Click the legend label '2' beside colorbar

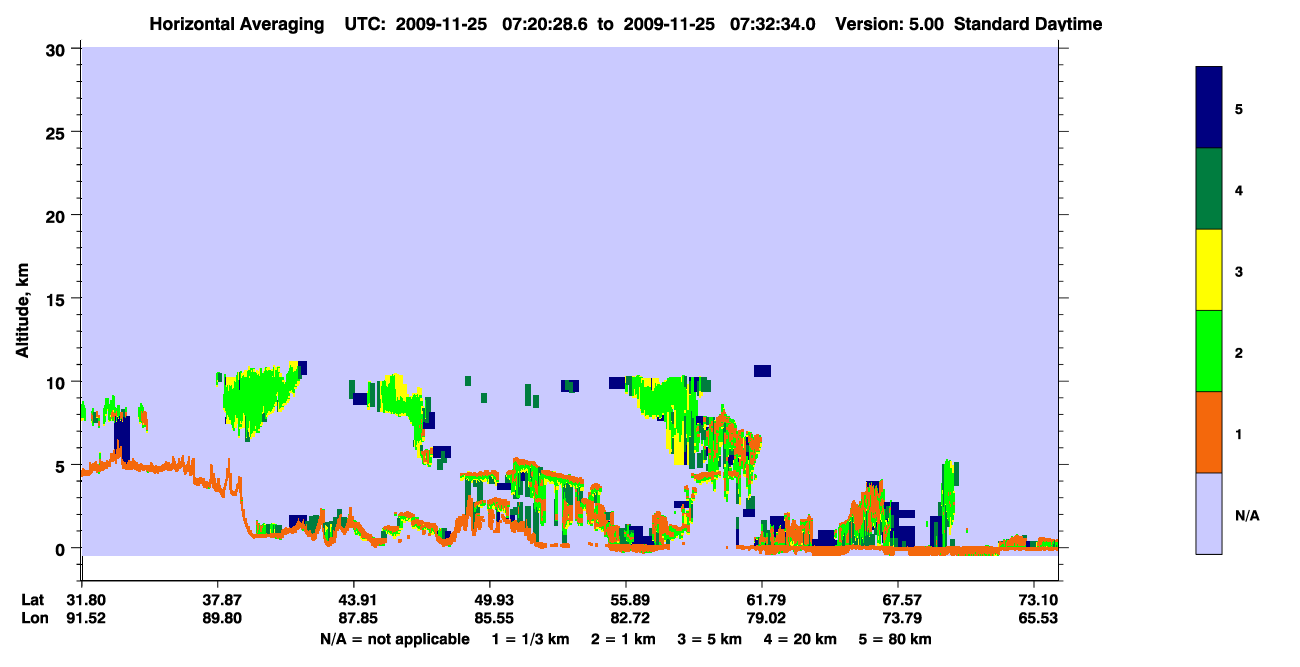coord(1239,352)
